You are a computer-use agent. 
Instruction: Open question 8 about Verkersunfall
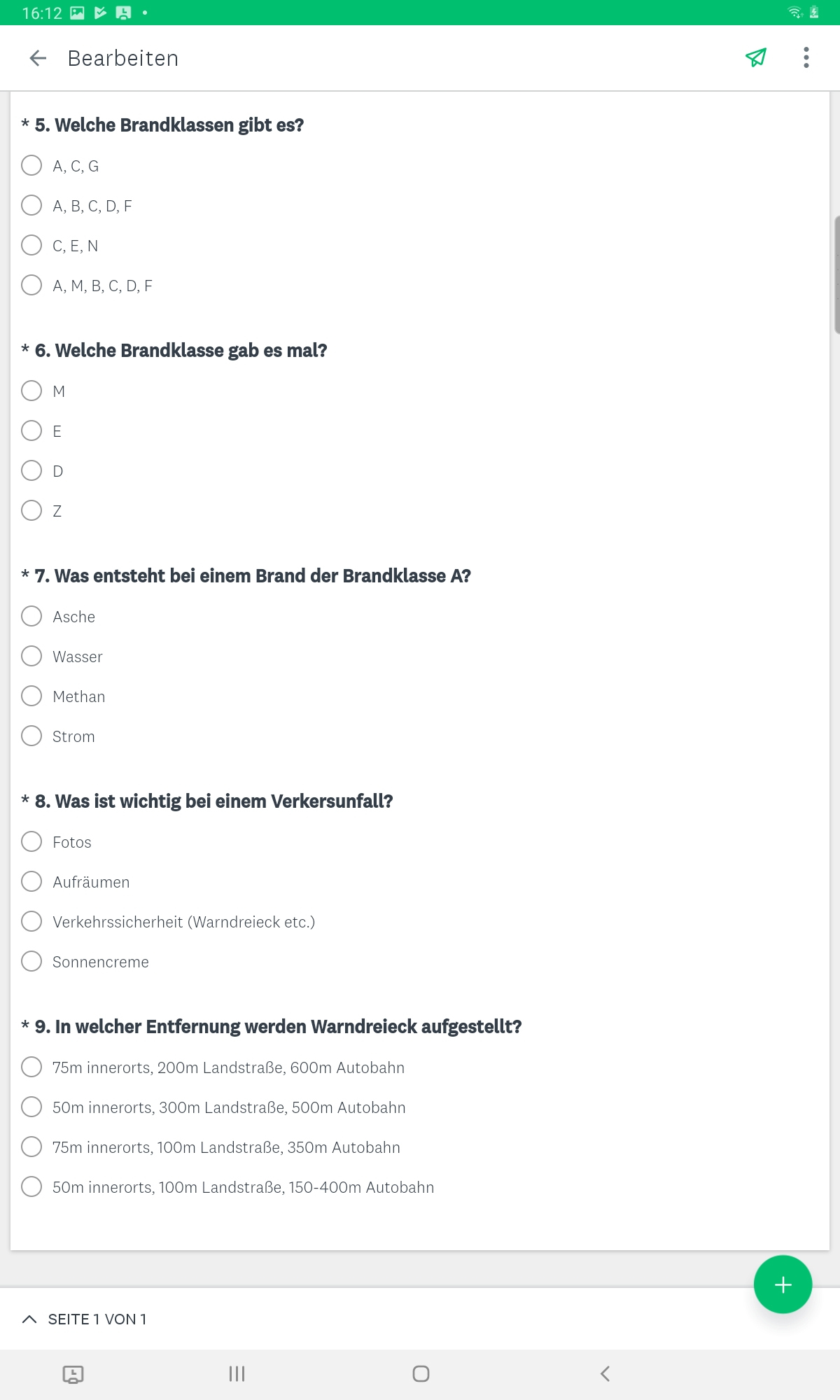[x=207, y=801]
